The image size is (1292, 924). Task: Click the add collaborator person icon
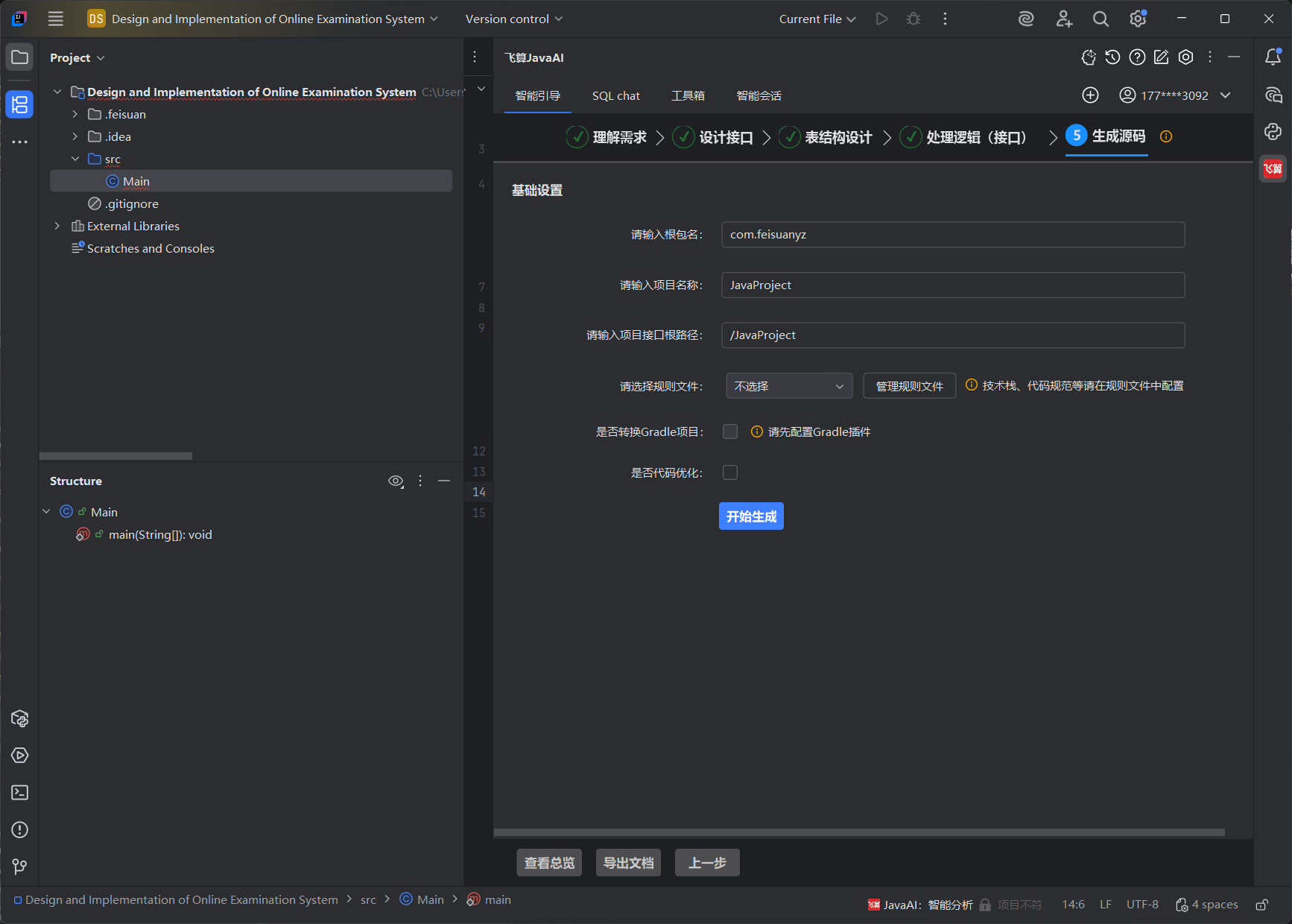click(1064, 19)
